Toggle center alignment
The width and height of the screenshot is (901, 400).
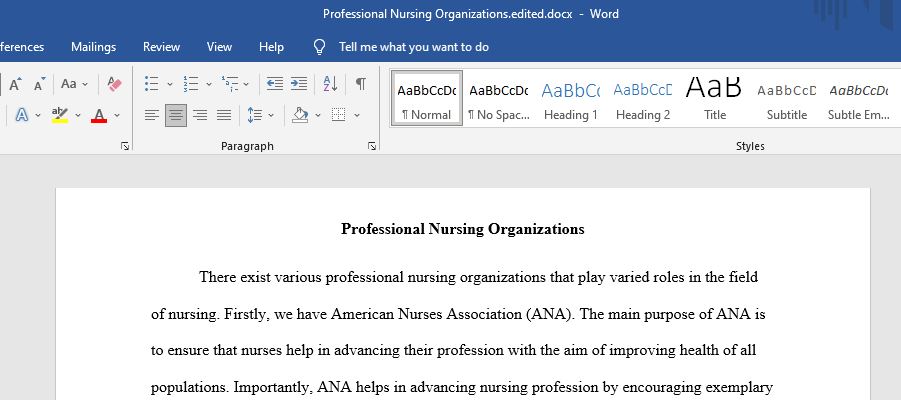click(176, 116)
